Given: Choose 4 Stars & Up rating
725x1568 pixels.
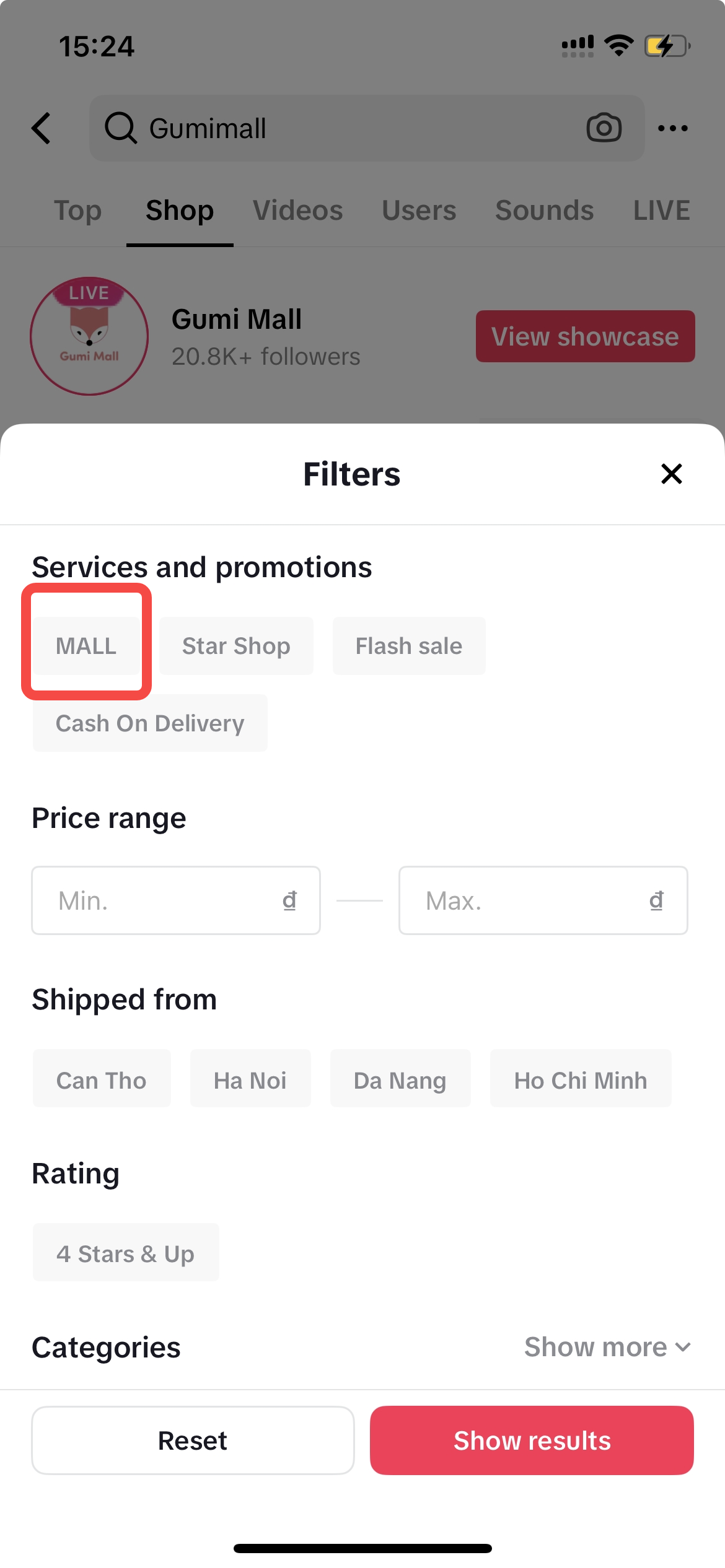Looking at the screenshot, I should click(x=126, y=1254).
